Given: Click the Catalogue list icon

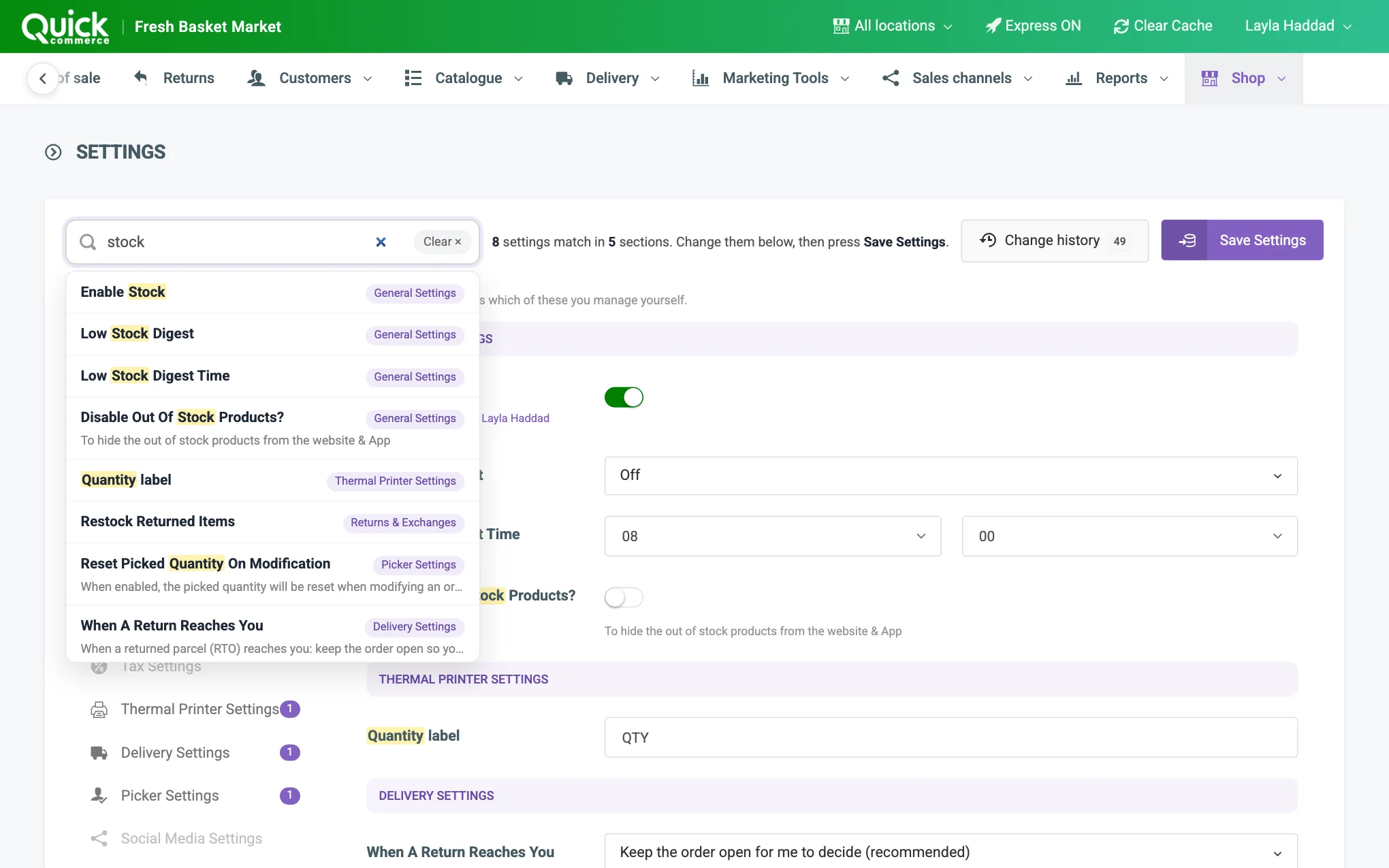Looking at the screenshot, I should click(x=413, y=78).
